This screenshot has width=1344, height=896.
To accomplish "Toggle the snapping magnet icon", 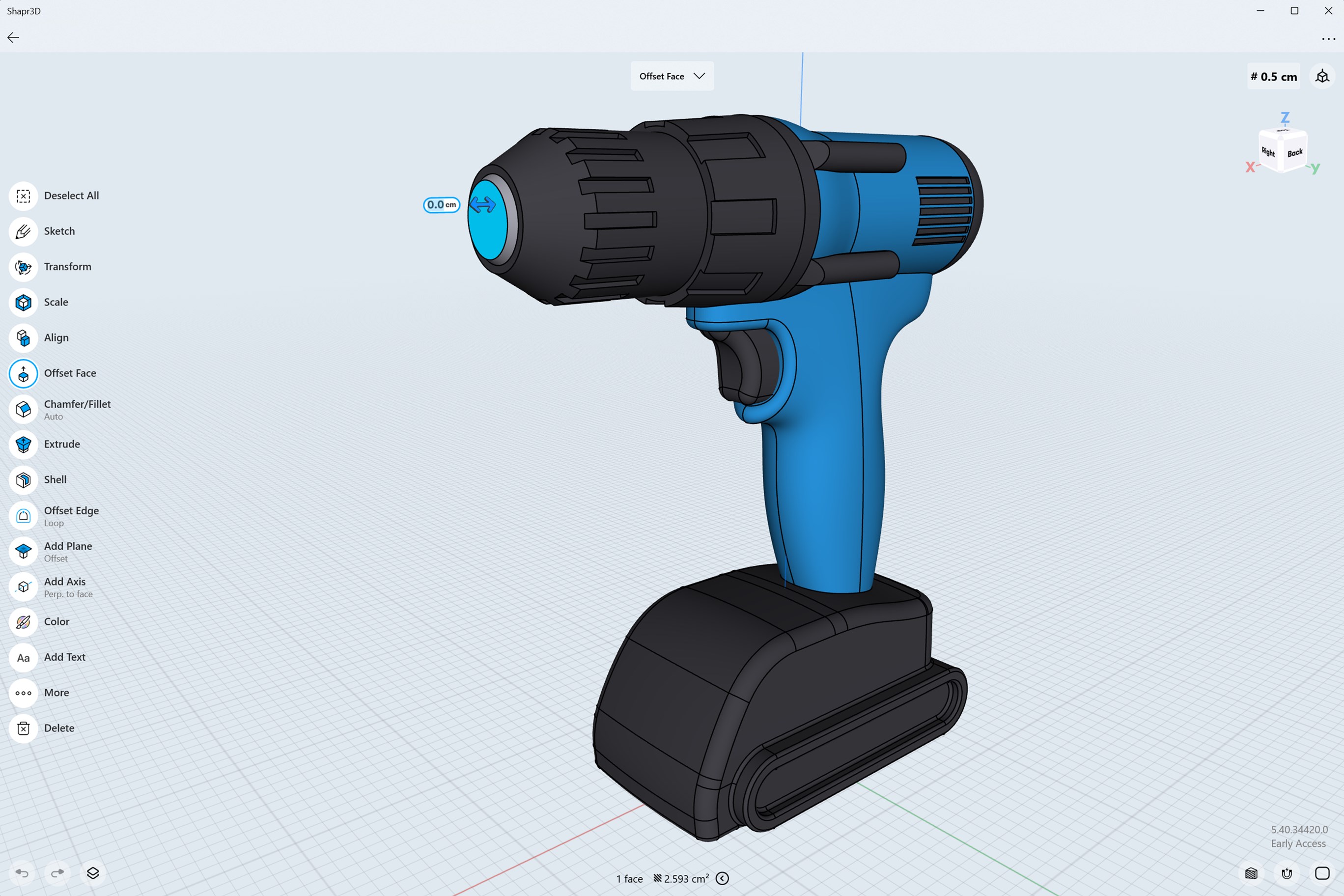I will point(1287,873).
